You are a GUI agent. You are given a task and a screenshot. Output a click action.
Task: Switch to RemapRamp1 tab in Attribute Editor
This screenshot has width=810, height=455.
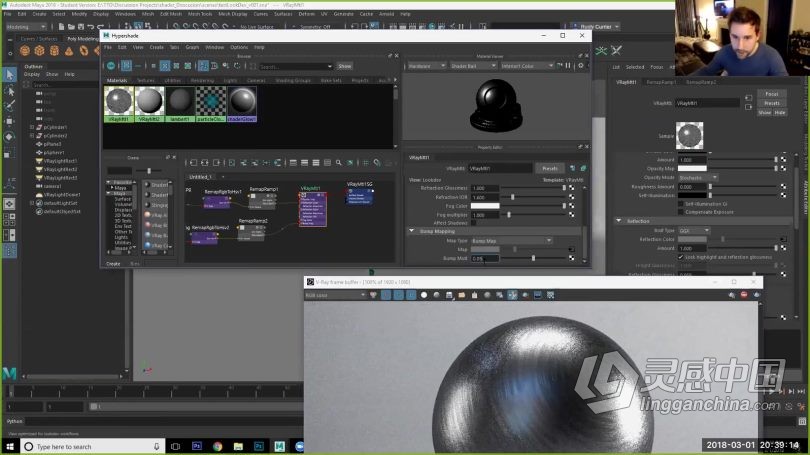pyautogui.click(x=661, y=82)
